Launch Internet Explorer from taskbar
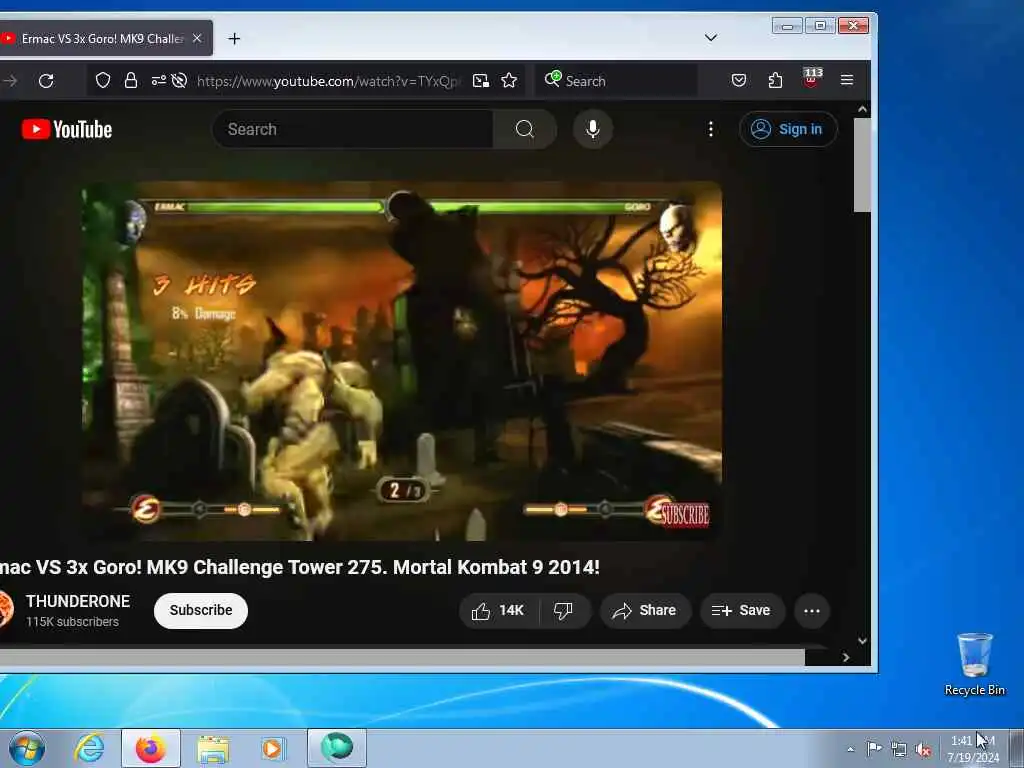1024x768 pixels. pos(89,748)
